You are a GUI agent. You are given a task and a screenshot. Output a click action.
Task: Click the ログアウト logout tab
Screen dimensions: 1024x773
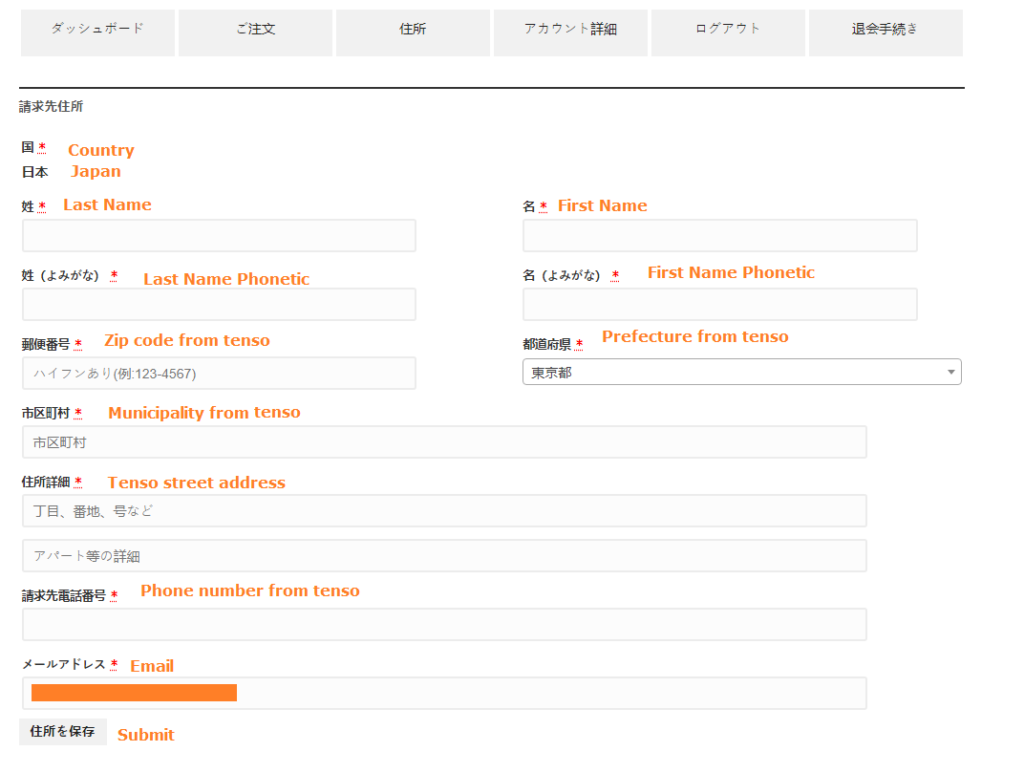tap(727, 29)
